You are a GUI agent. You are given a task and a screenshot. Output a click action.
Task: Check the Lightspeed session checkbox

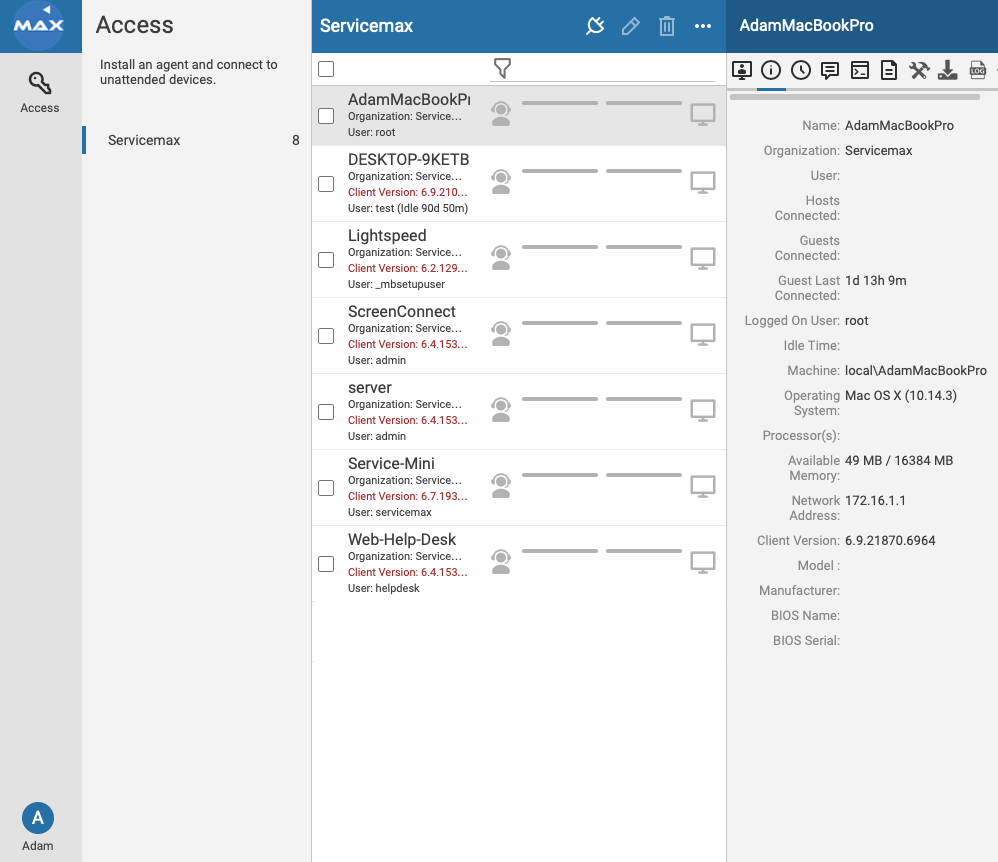(x=326, y=260)
